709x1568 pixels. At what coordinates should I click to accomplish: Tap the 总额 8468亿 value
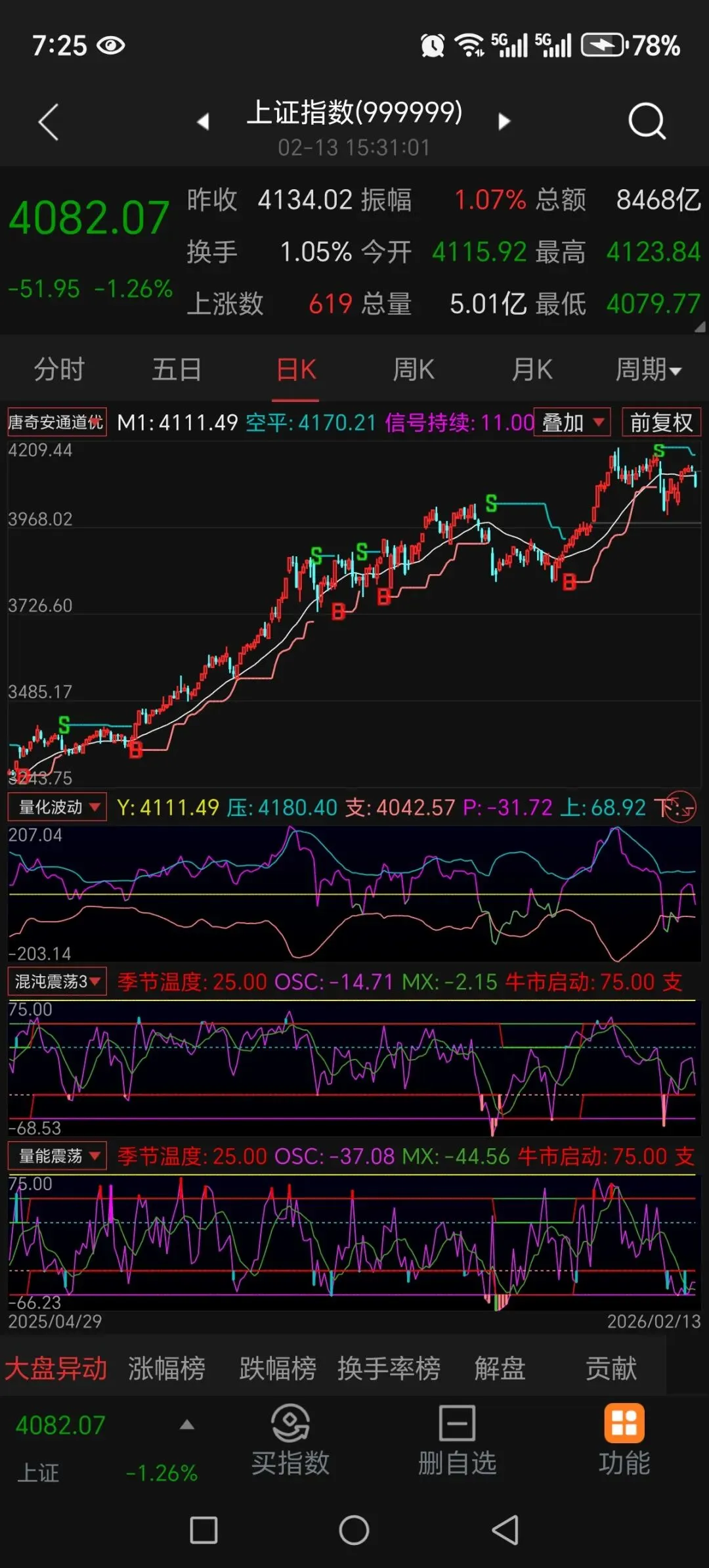[x=658, y=200]
